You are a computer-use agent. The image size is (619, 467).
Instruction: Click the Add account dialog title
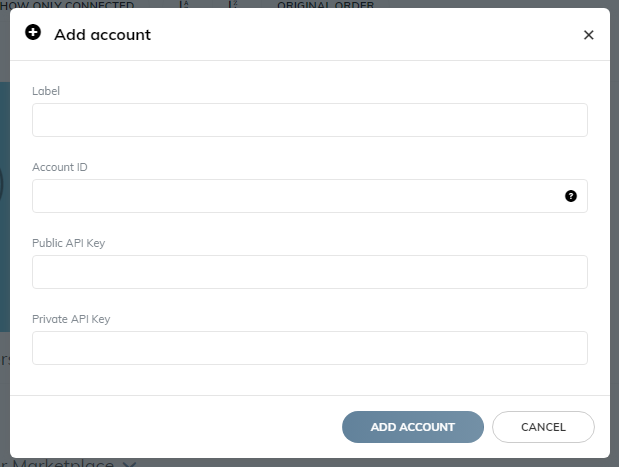coord(102,35)
